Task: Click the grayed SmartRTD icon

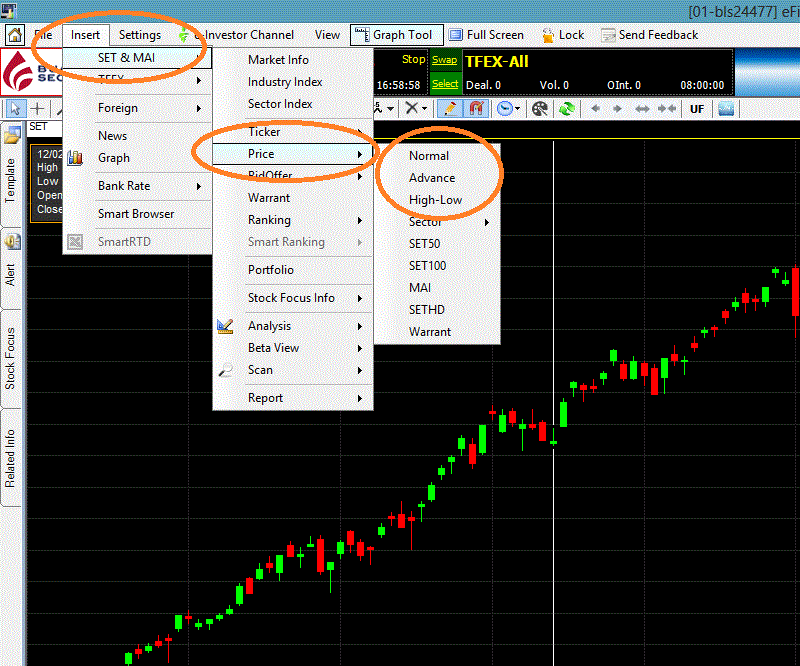Action: [x=76, y=242]
